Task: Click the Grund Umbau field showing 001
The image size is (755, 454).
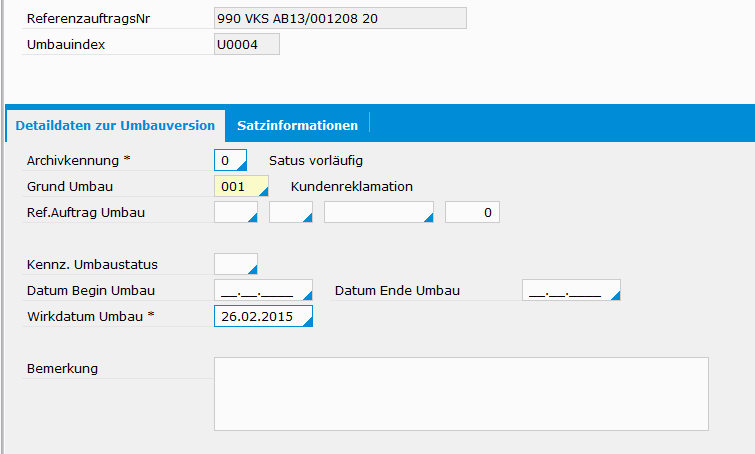Action: 240,186
